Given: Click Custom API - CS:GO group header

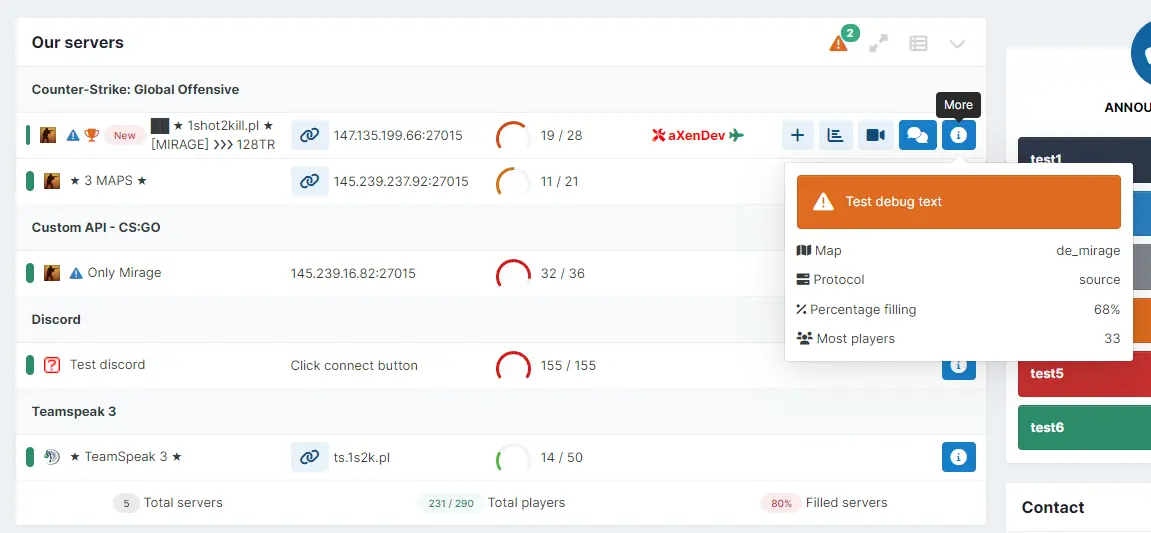Looking at the screenshot, I should pyautogui.click(x=96, y=228).
